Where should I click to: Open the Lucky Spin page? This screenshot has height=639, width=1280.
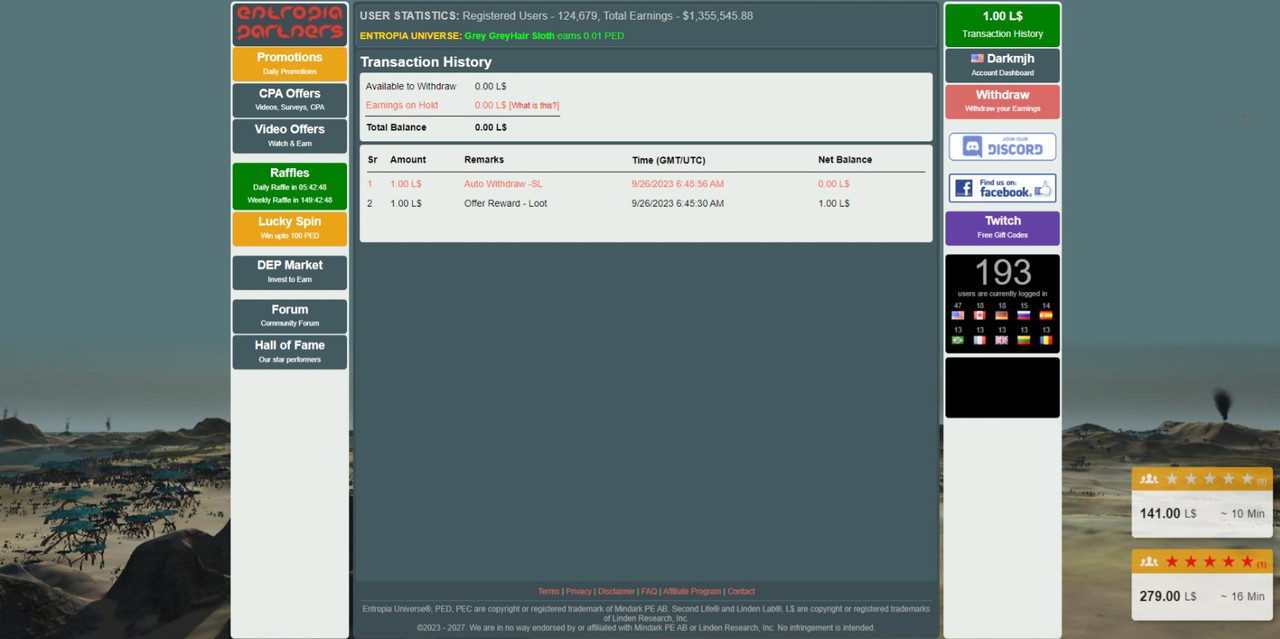click(290, 228)
